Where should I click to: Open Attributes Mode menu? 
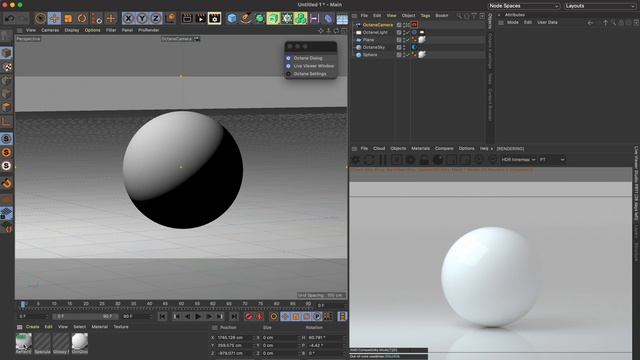point(513,22)
